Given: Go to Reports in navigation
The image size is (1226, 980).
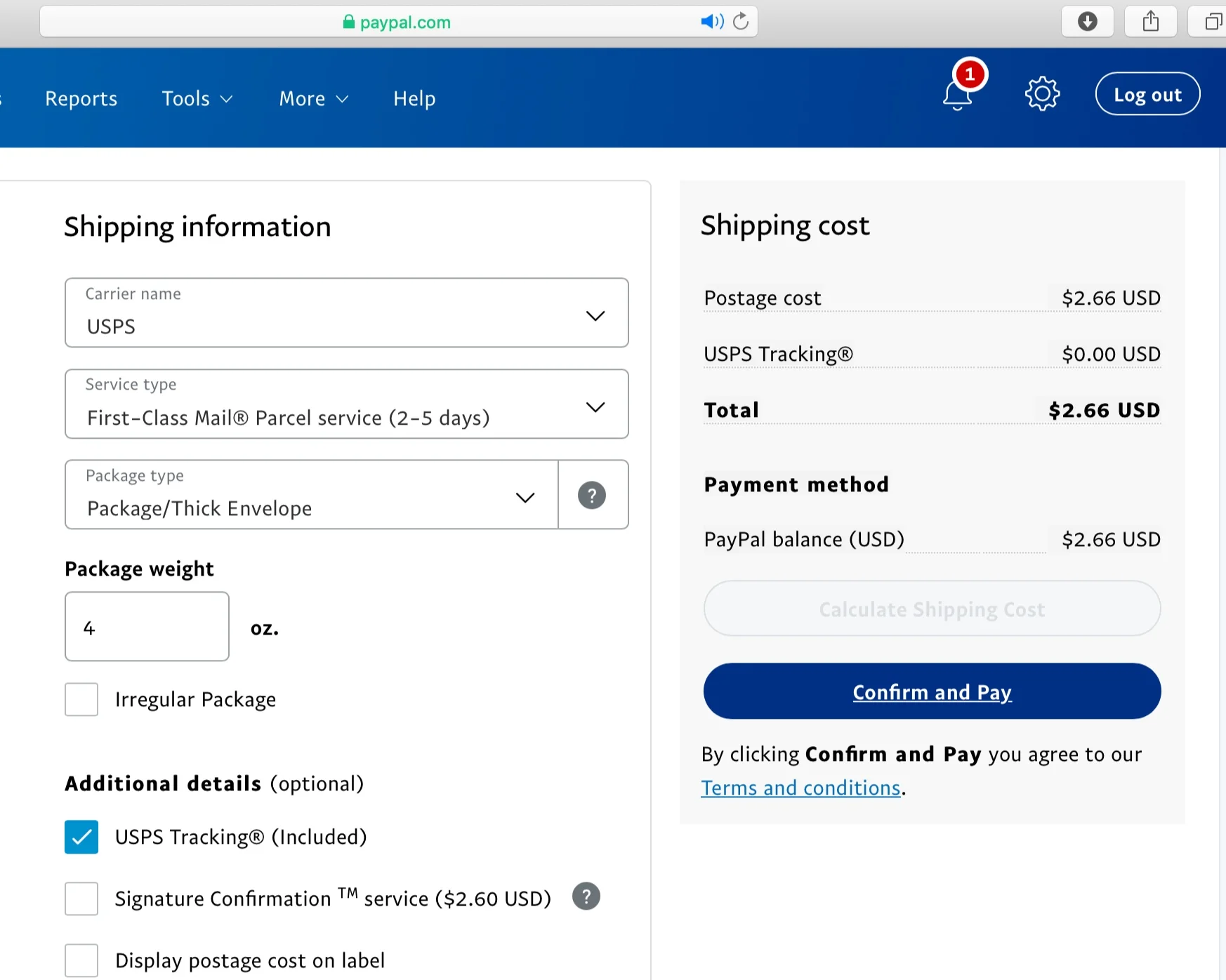Looking at the screenshot, I should [81, 98].
